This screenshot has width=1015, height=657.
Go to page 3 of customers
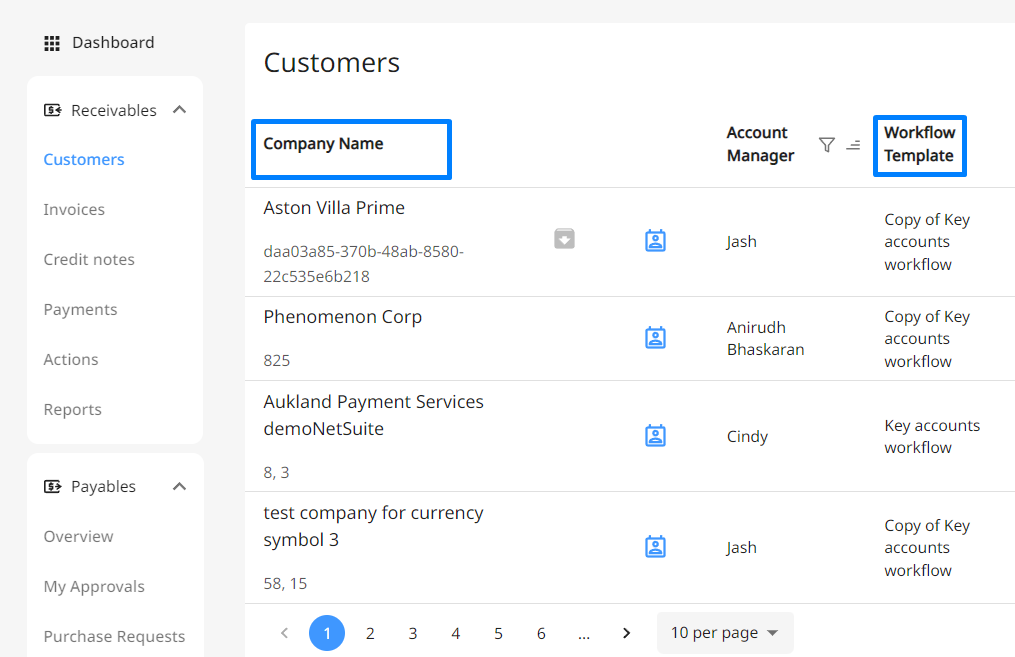[x=413, y=633]
